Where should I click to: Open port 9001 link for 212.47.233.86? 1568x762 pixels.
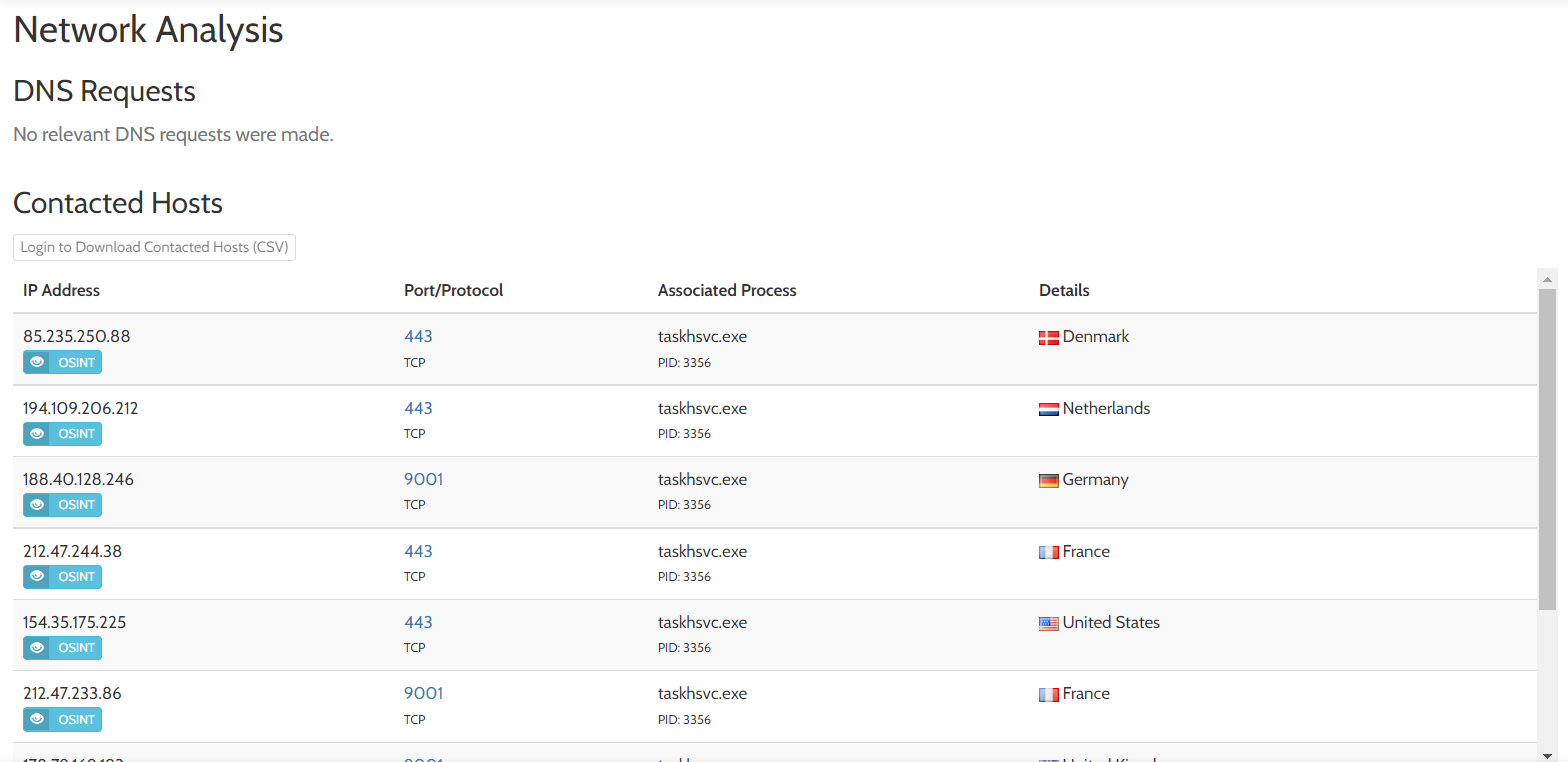tap(423, 694)
